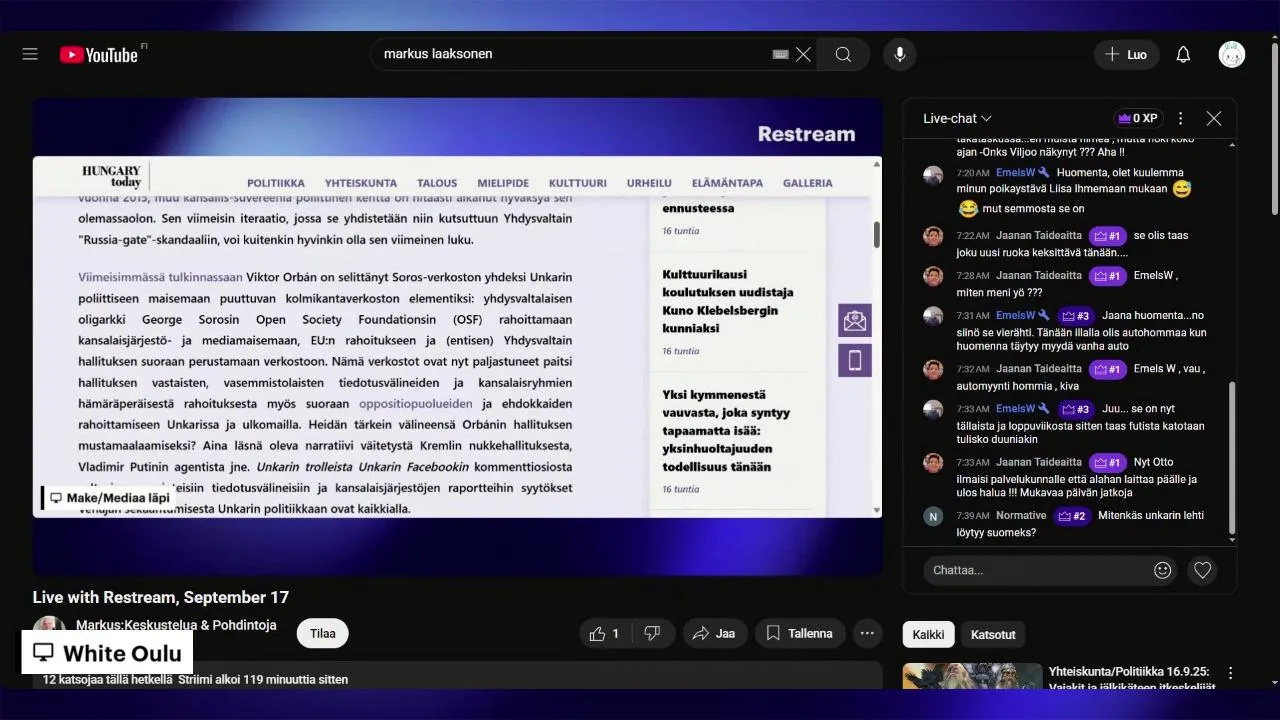Viewport: 1280px width, 720px height.
Task: Open emoji picker in chat input
Action: (x=1162, y=570)
